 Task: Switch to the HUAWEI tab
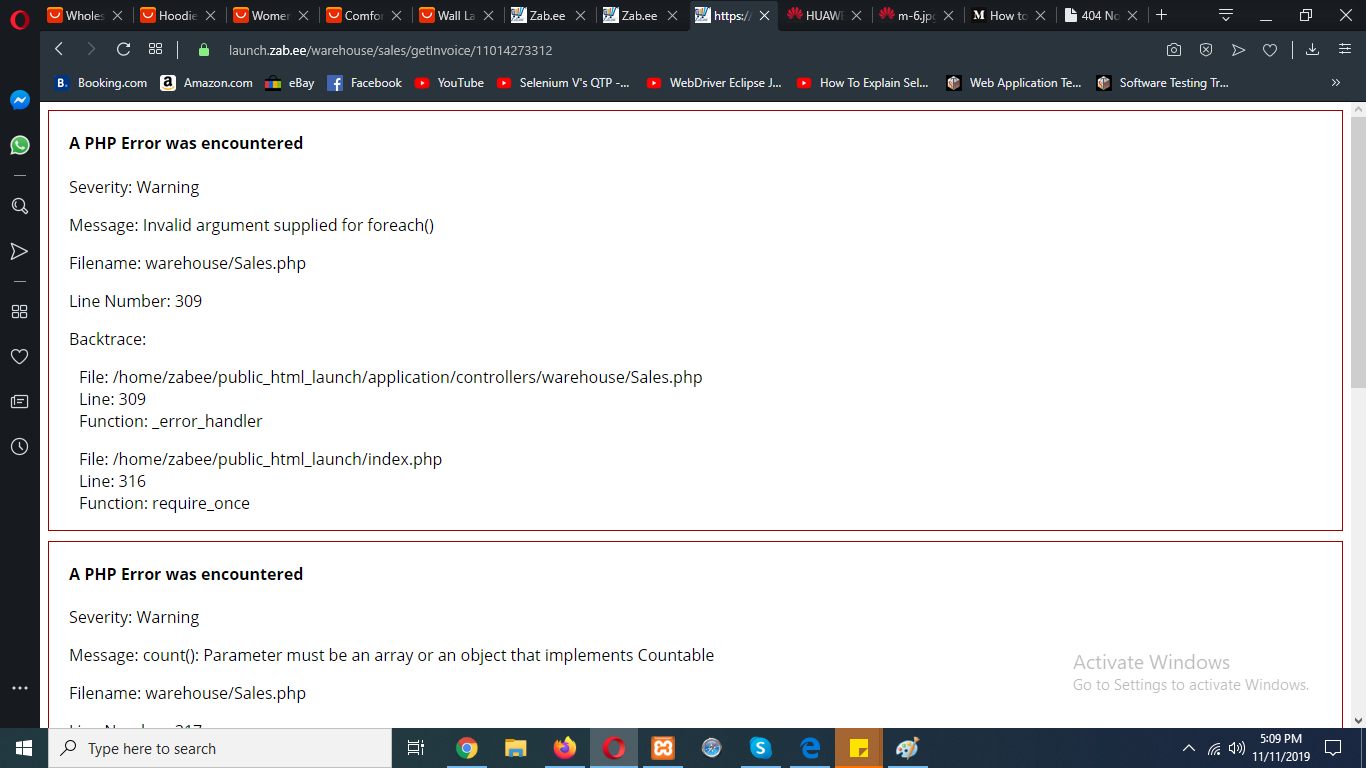coord(825,15)
